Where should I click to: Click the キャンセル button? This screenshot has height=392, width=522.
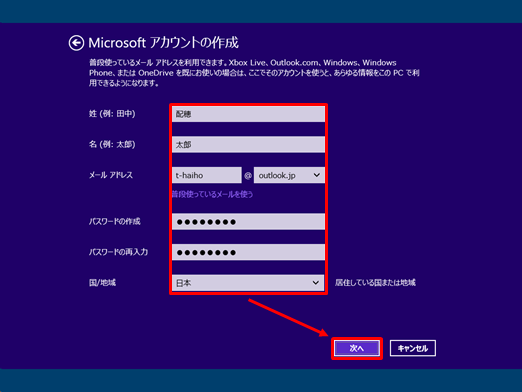point(413,348)
